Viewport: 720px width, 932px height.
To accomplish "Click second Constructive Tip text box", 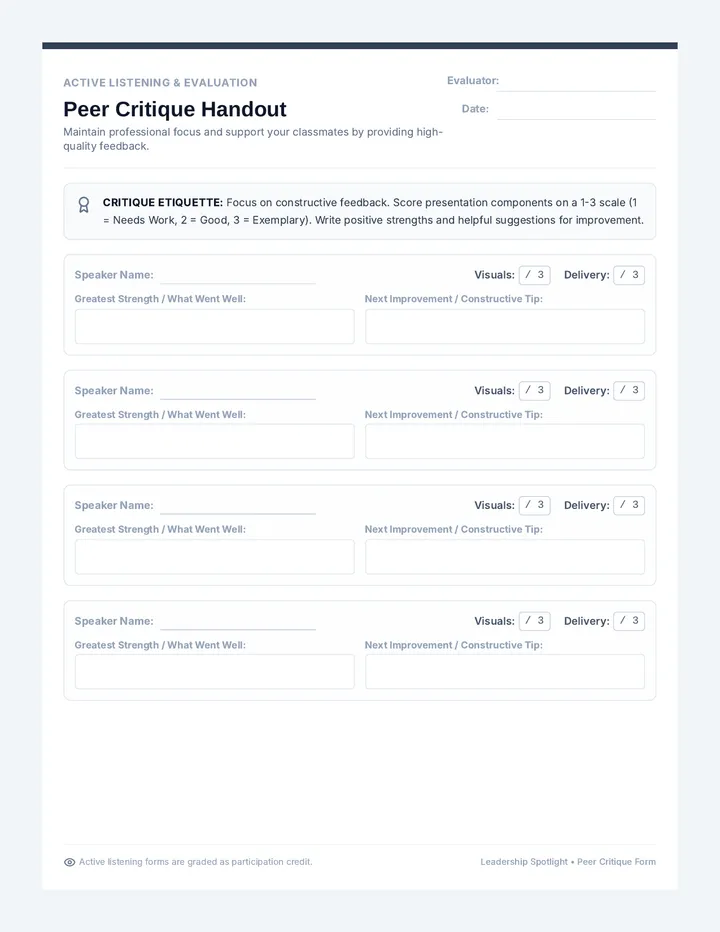I will 505,442.
